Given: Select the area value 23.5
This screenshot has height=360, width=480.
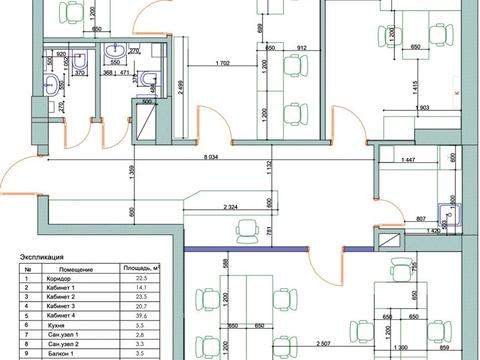Looking at the screenshot, I should click(141, 297).
